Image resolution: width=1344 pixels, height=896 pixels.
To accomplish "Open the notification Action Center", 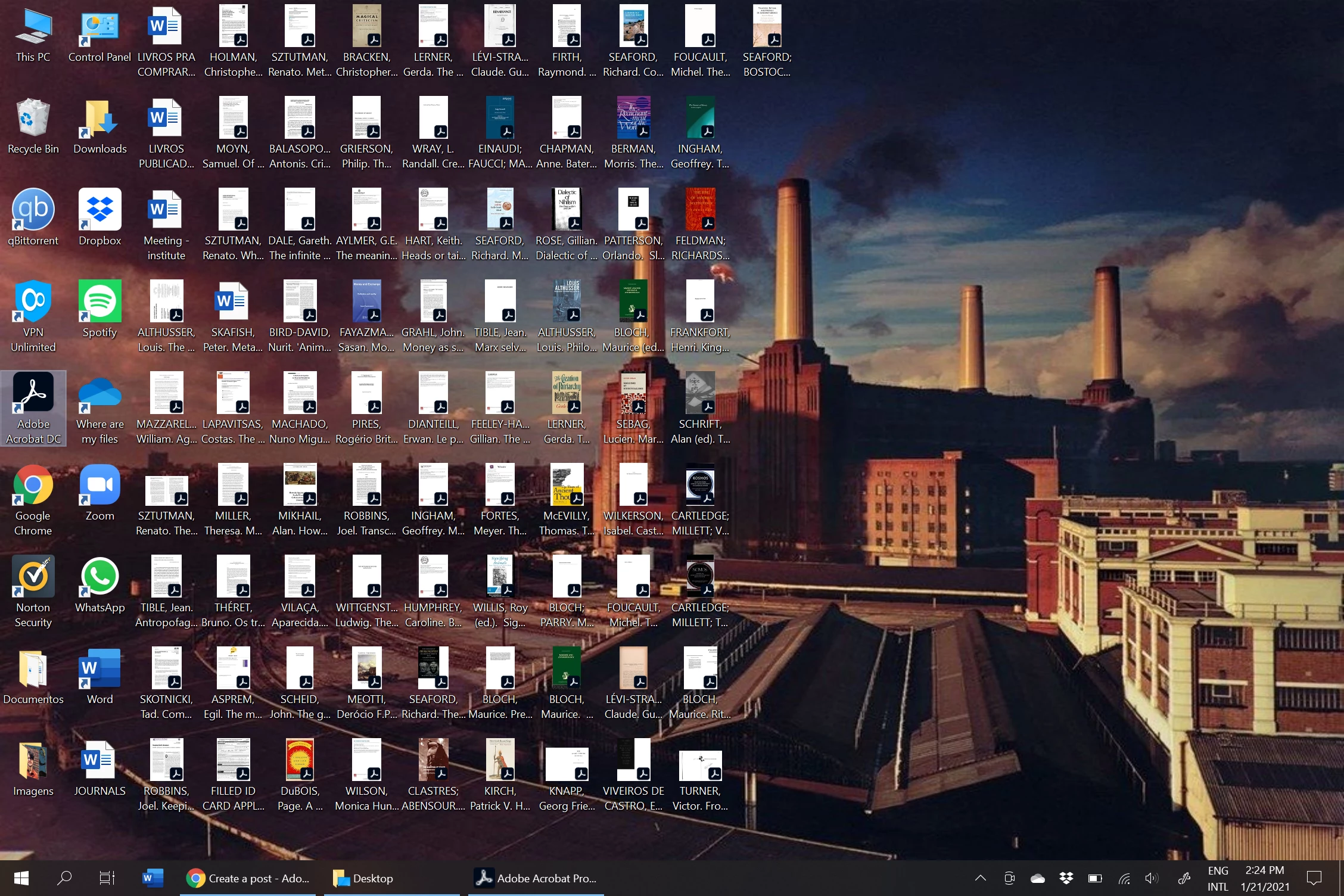I will coord(1314,878).
